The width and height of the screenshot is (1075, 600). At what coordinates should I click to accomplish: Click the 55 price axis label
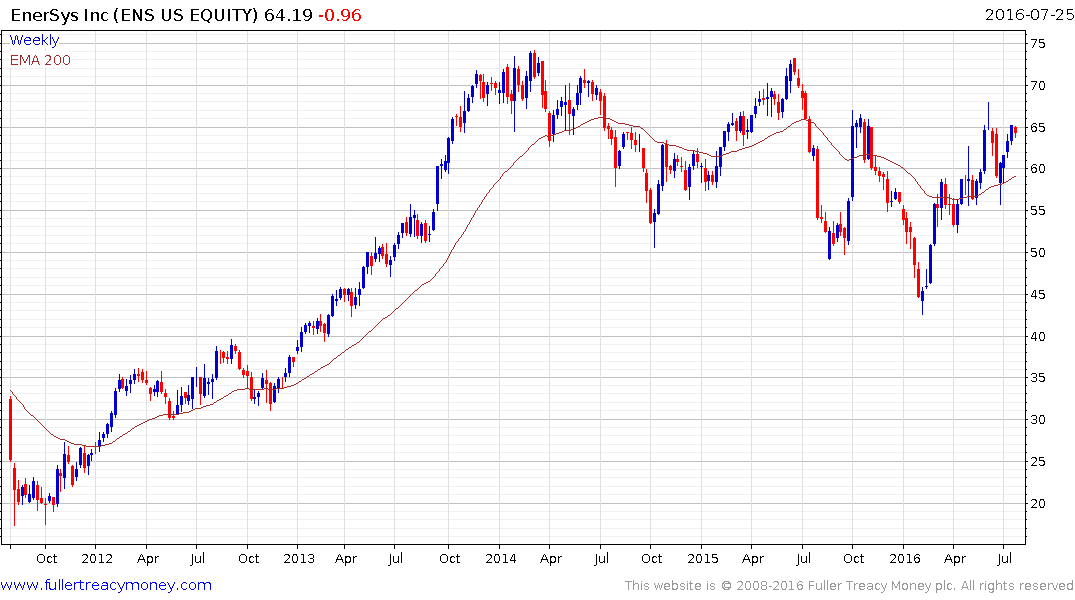(1037, 211)
